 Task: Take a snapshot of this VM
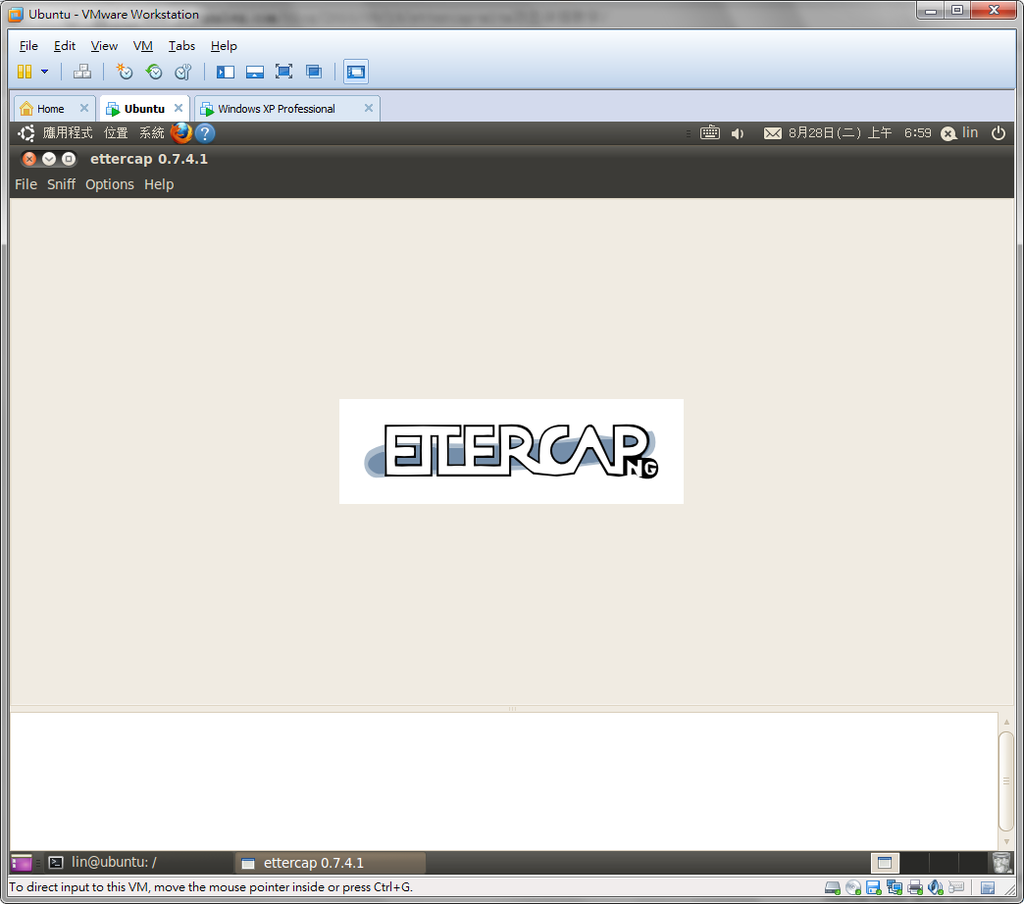click(x=124, y=72)
